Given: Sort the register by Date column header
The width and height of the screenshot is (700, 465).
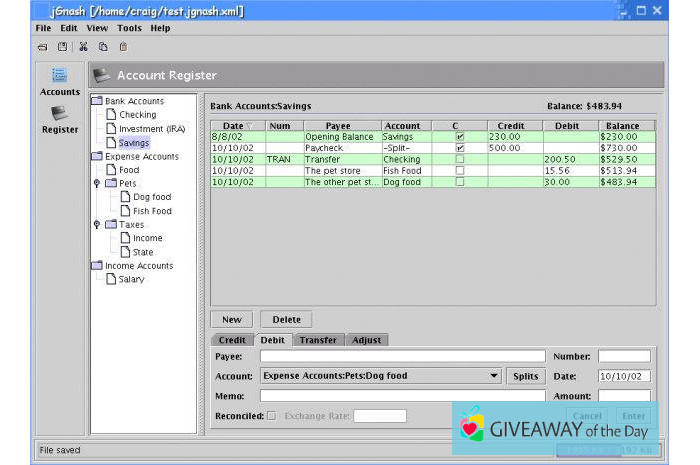Looking at the screenshot, I should point(237,126).
